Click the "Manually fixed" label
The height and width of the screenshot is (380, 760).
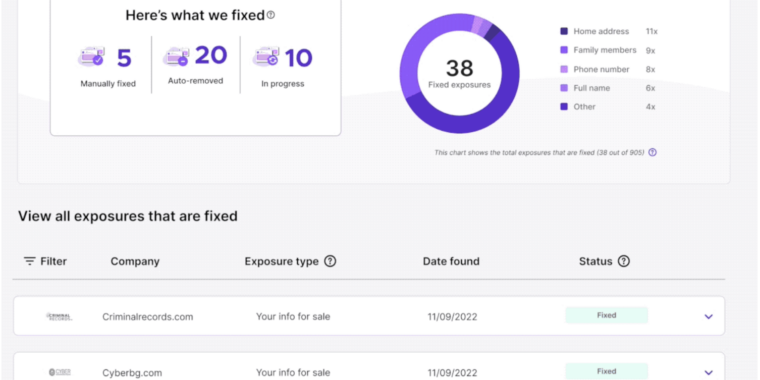click(108, 84)
